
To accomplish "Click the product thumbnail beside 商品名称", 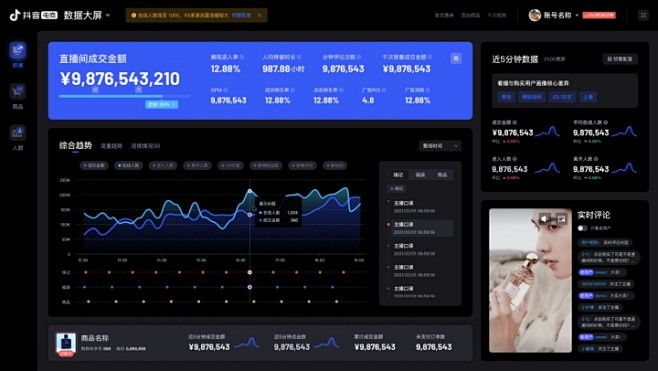I will pyautogui.click(x=66, y=345).
